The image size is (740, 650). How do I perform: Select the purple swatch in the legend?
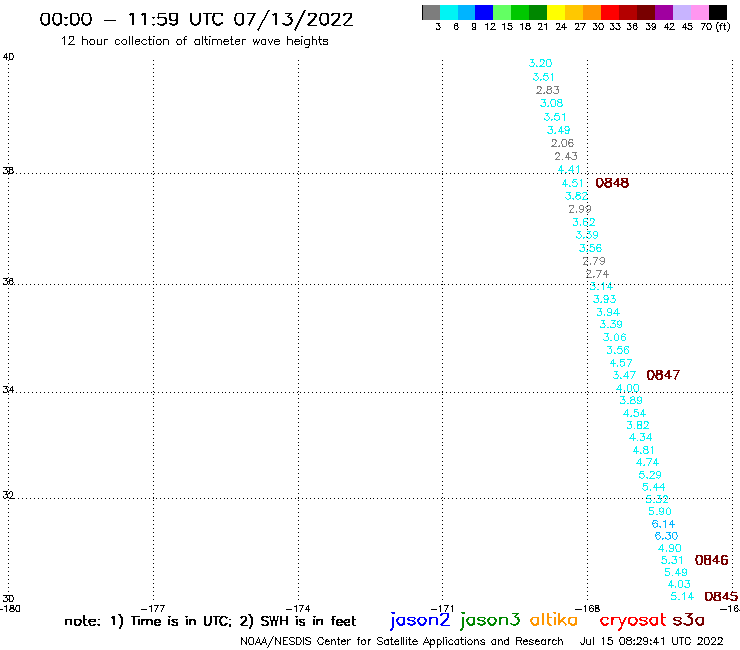tap(664, 12)
